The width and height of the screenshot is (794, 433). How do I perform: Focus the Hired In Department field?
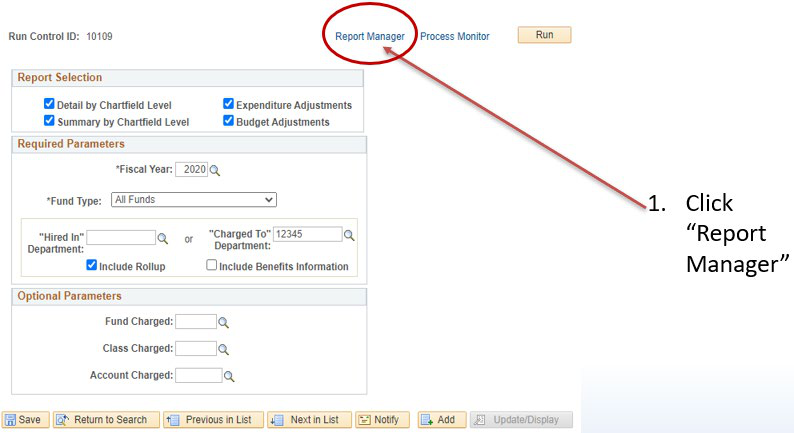coord(121,238)
